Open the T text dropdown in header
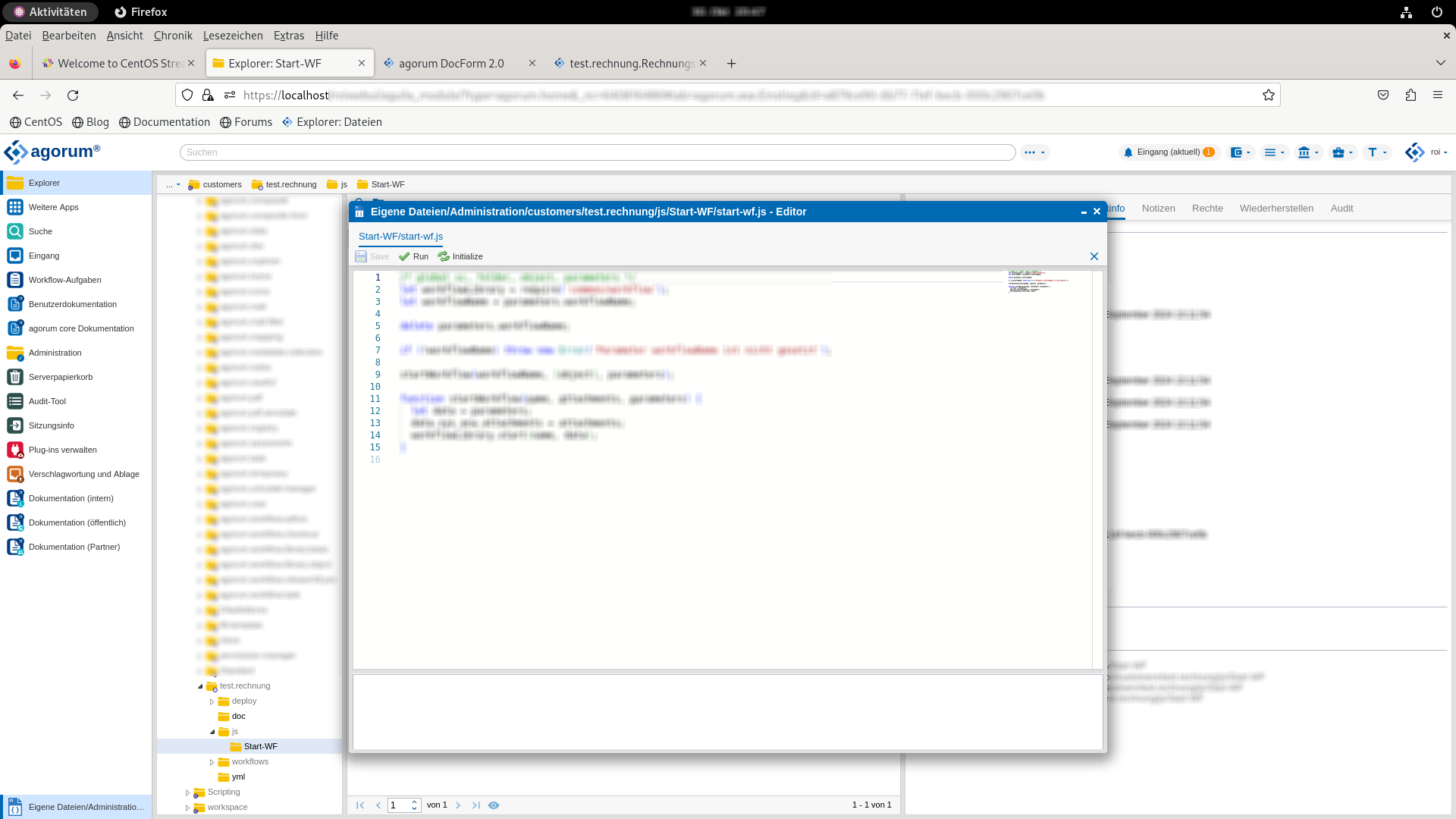The height and width of the screenshot is (819, 1456). point(1377,152)
